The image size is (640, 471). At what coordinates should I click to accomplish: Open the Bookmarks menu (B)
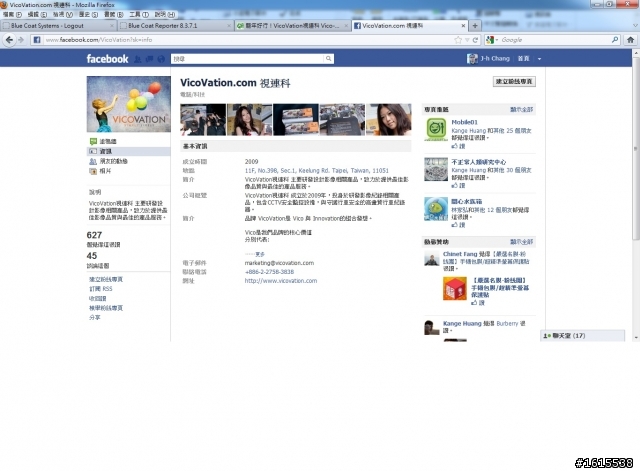click(114, 14)
